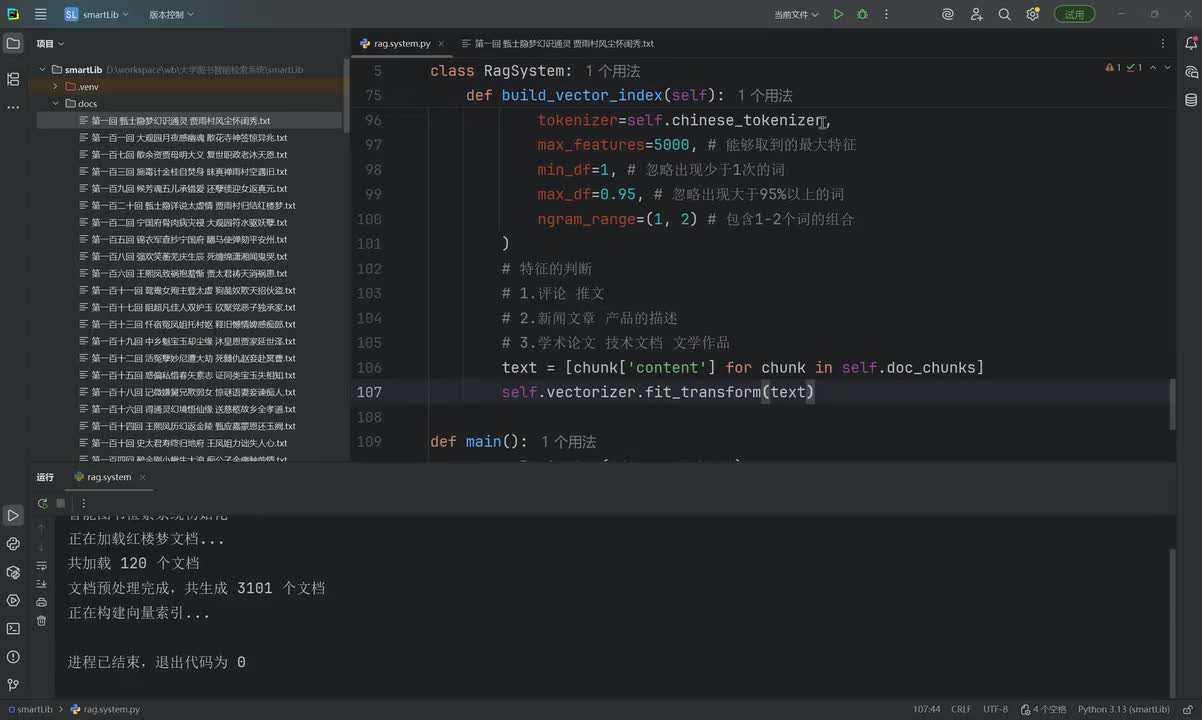Jump to next highlighted problem arrow
1202x720 pixels.
(x=1168, y=68)
